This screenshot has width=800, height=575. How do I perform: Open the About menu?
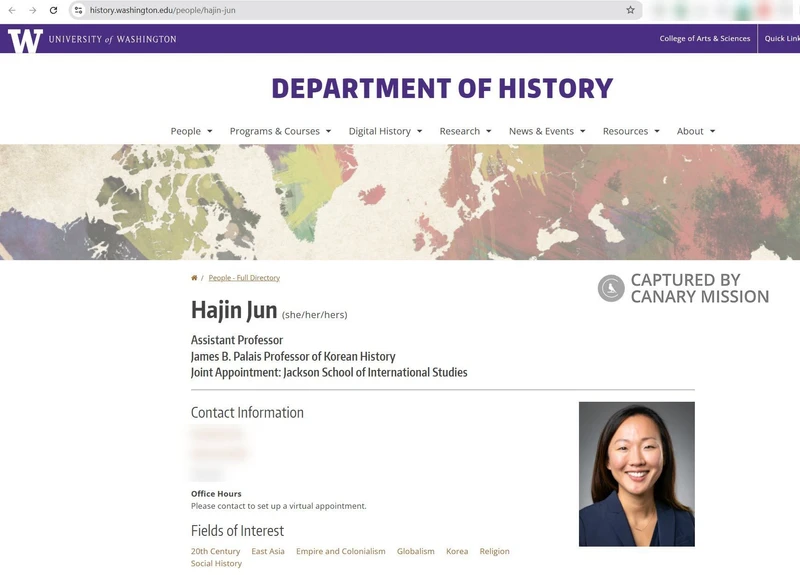tap(695, 131)
